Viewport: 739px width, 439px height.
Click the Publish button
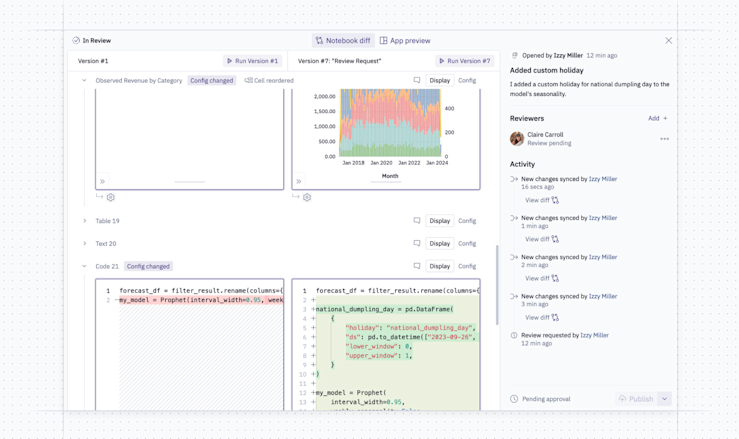(x=636, y=399)
